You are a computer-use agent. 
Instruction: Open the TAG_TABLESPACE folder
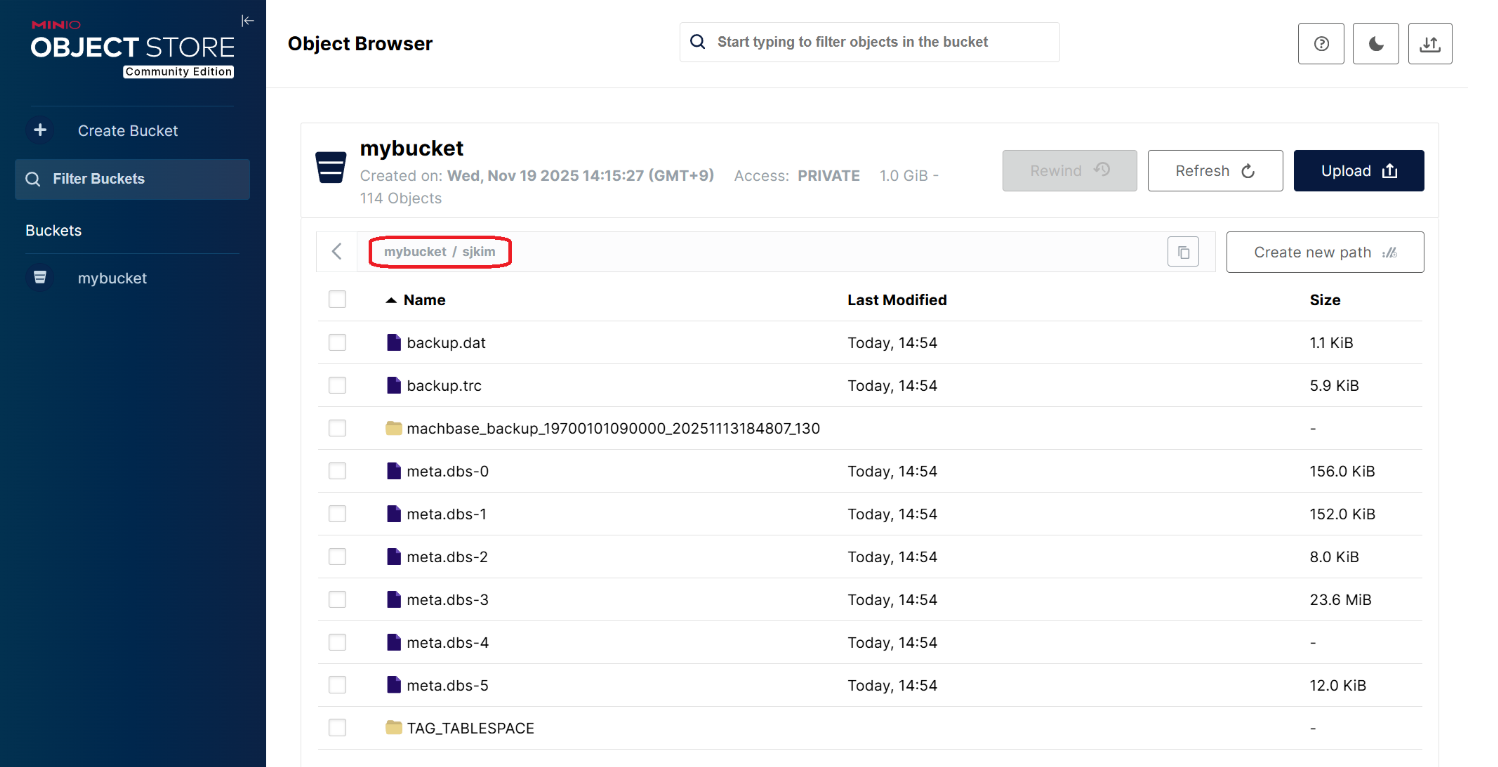pos(470,728)
